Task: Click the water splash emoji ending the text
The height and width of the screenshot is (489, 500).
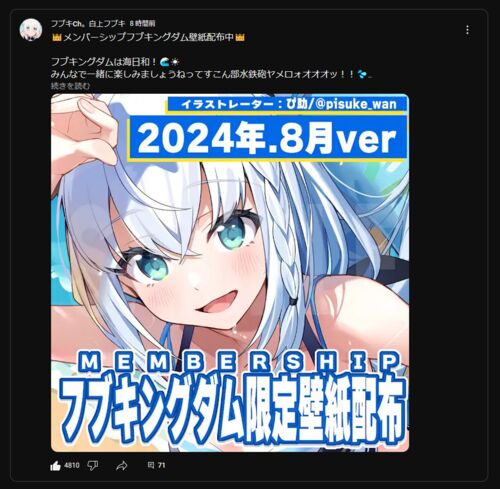Action: click(361, 74)
